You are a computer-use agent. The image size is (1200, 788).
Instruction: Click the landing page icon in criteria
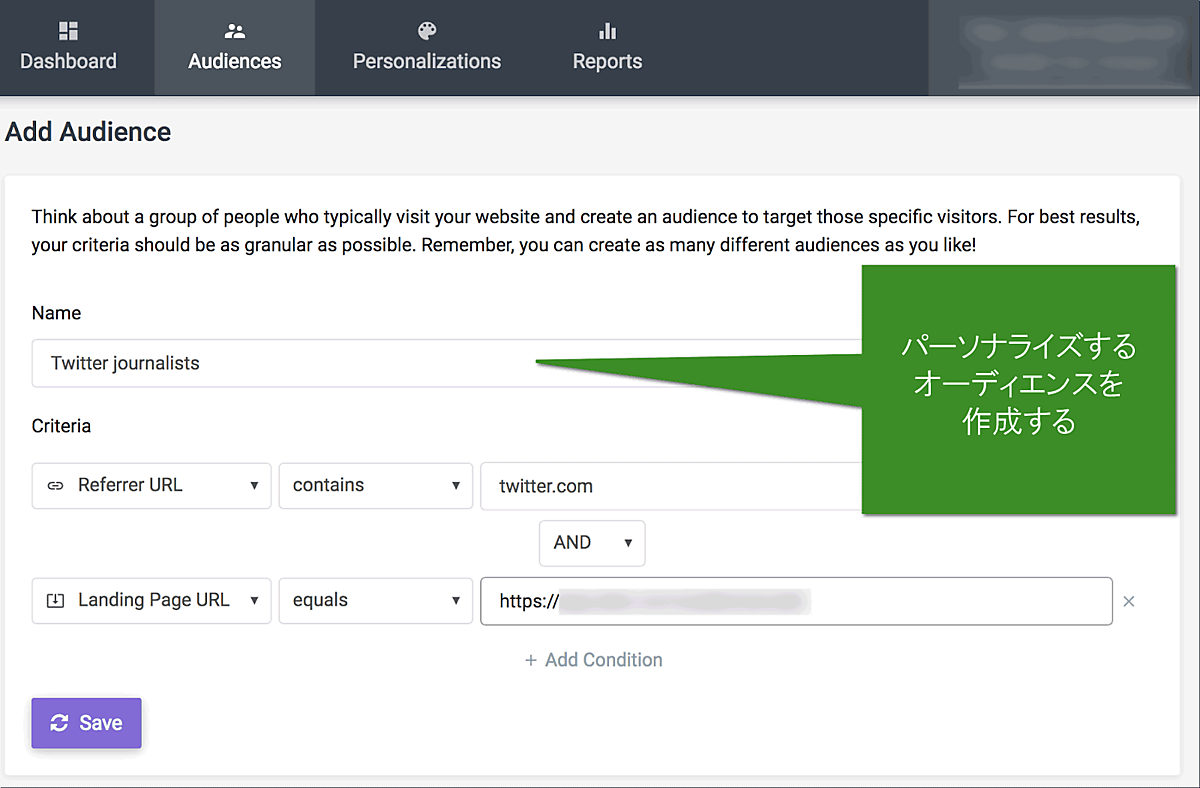click(55, 601)
